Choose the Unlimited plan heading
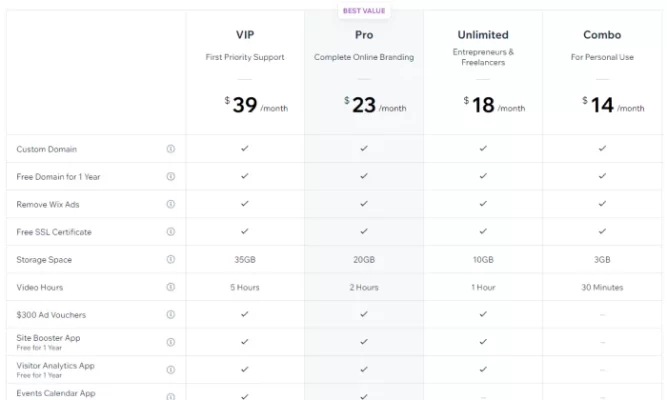The width and height of the screenshot is (667, 400). pyautogui.click(x=483, y=35)
